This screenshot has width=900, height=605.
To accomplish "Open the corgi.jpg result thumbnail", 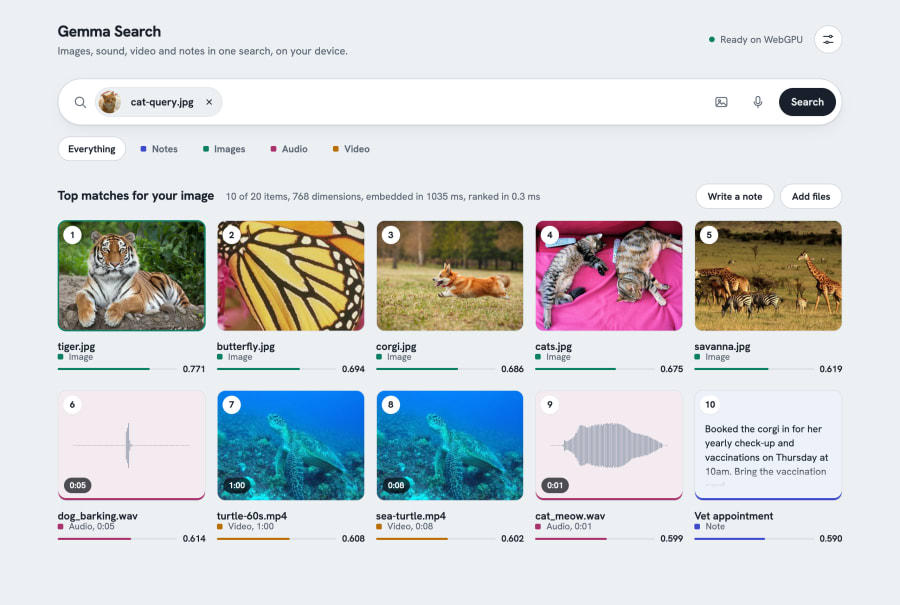I will [450, 276].
